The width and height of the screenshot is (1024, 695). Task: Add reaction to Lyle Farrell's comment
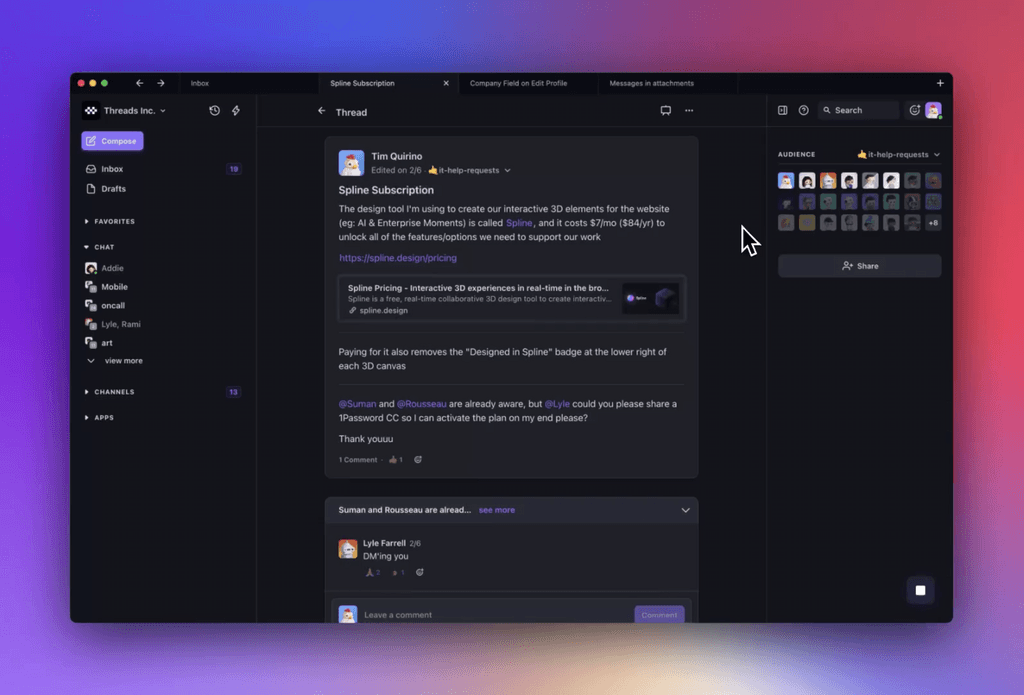click(420, 572)
